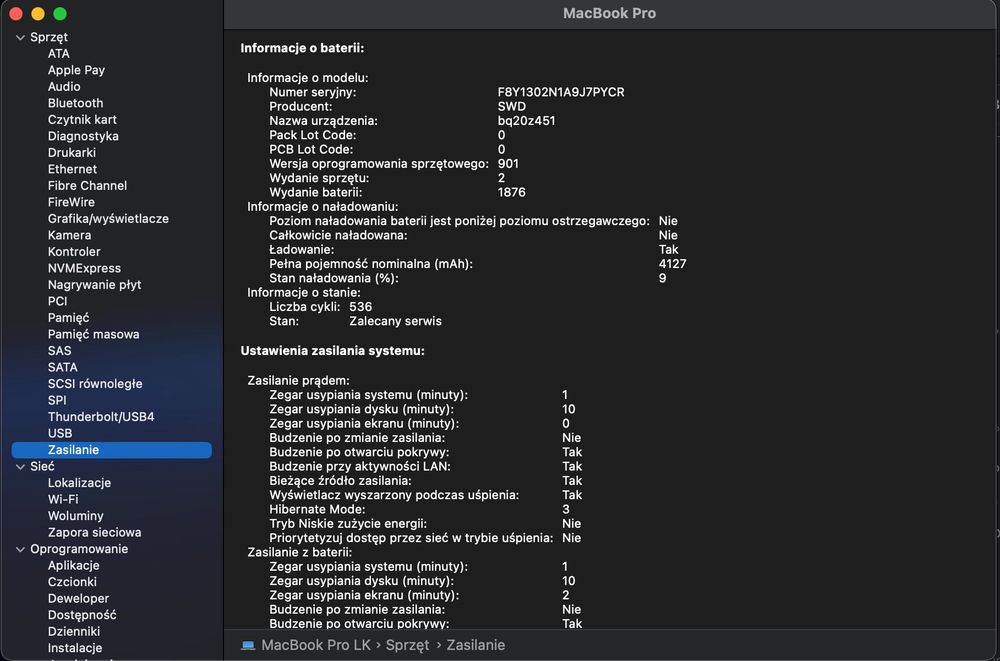1000x661 pixels.
Task: Select Dostępność entry
Action: (82, 615)
